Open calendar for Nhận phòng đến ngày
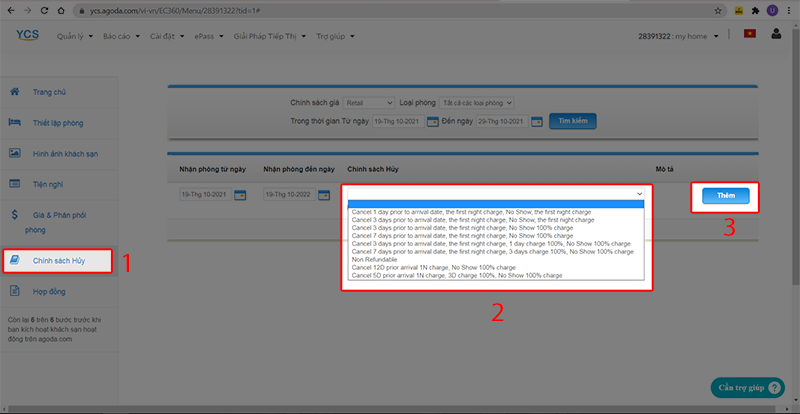 pos(323,195)
